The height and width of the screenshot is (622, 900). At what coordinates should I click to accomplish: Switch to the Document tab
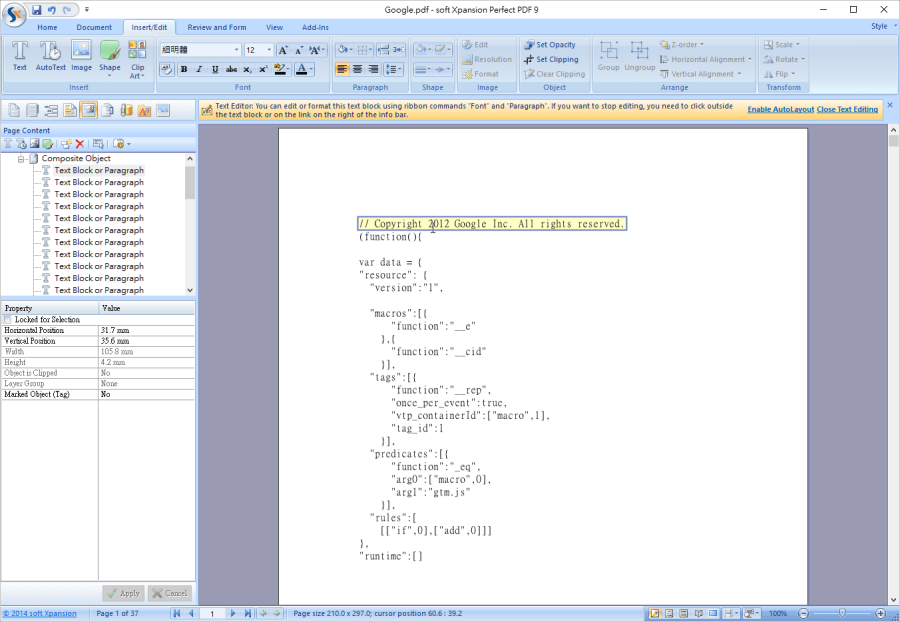[94, 27]
